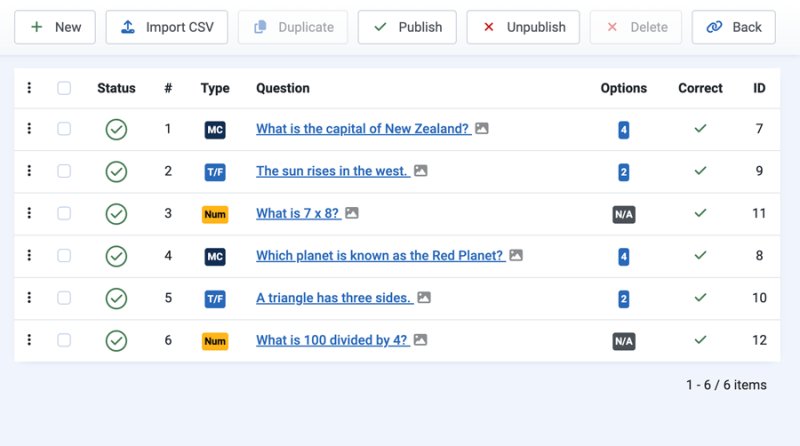
Task: Open the Red Planet question link
Action: 380,256
